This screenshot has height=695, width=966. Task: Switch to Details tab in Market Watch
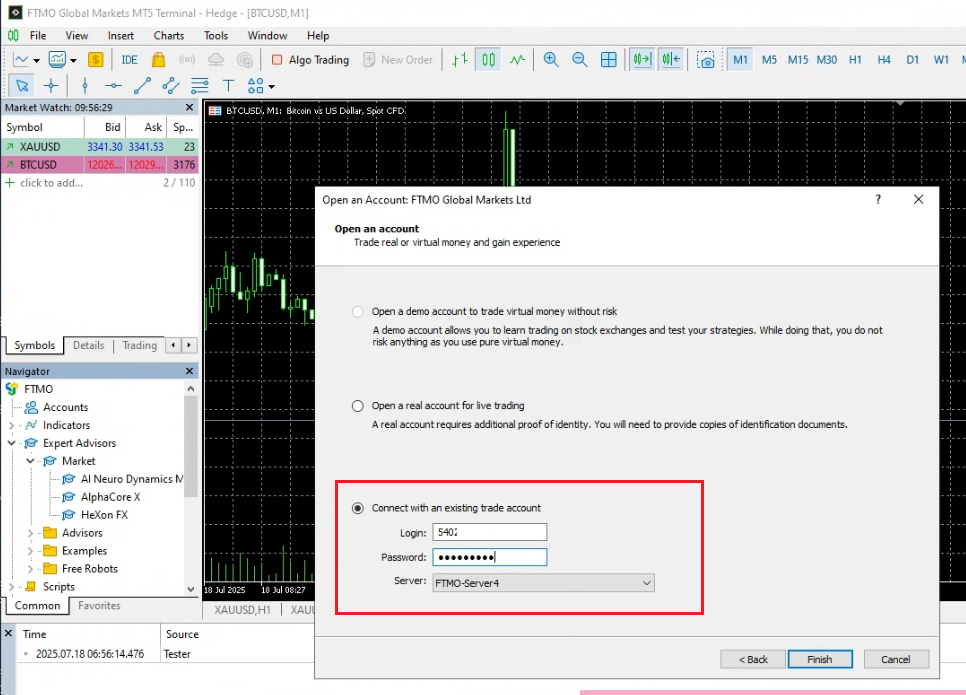tap(89, 345)
